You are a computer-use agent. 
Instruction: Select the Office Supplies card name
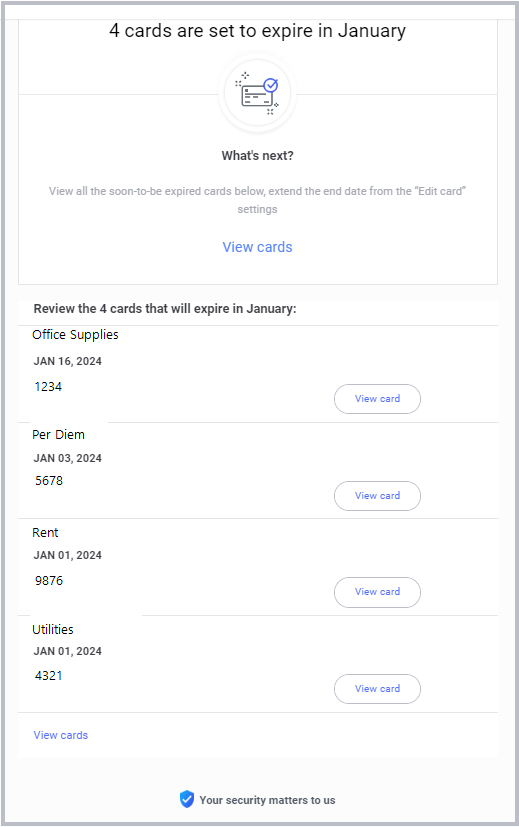point(75,335)
